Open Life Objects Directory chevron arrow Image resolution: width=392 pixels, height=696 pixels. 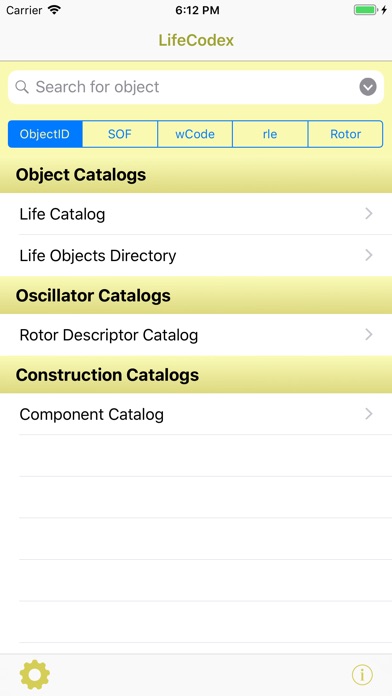pos(368,255)
